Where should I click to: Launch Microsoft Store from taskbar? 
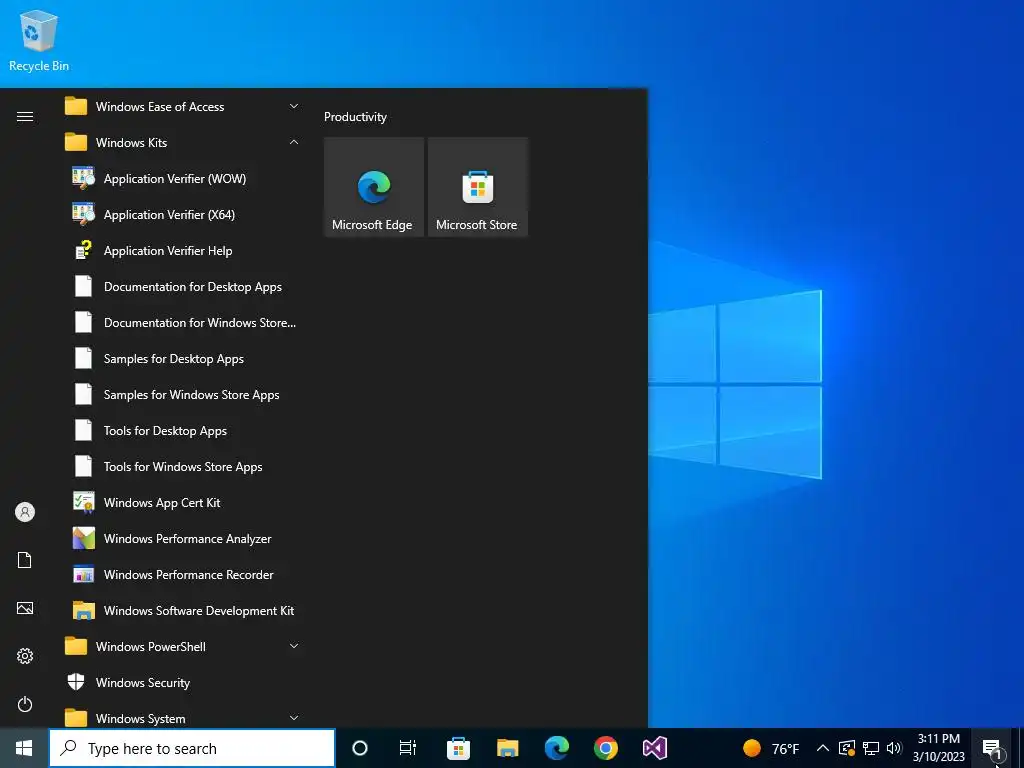[x=458, y=748]
